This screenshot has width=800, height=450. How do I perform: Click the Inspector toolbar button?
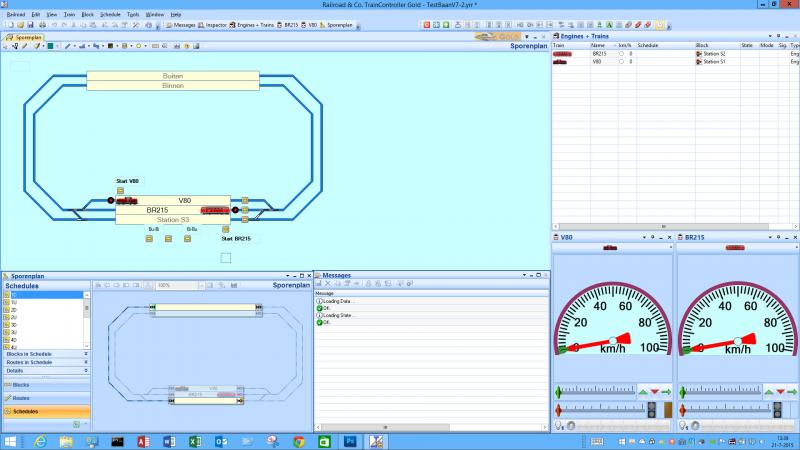tap(212, 25)
